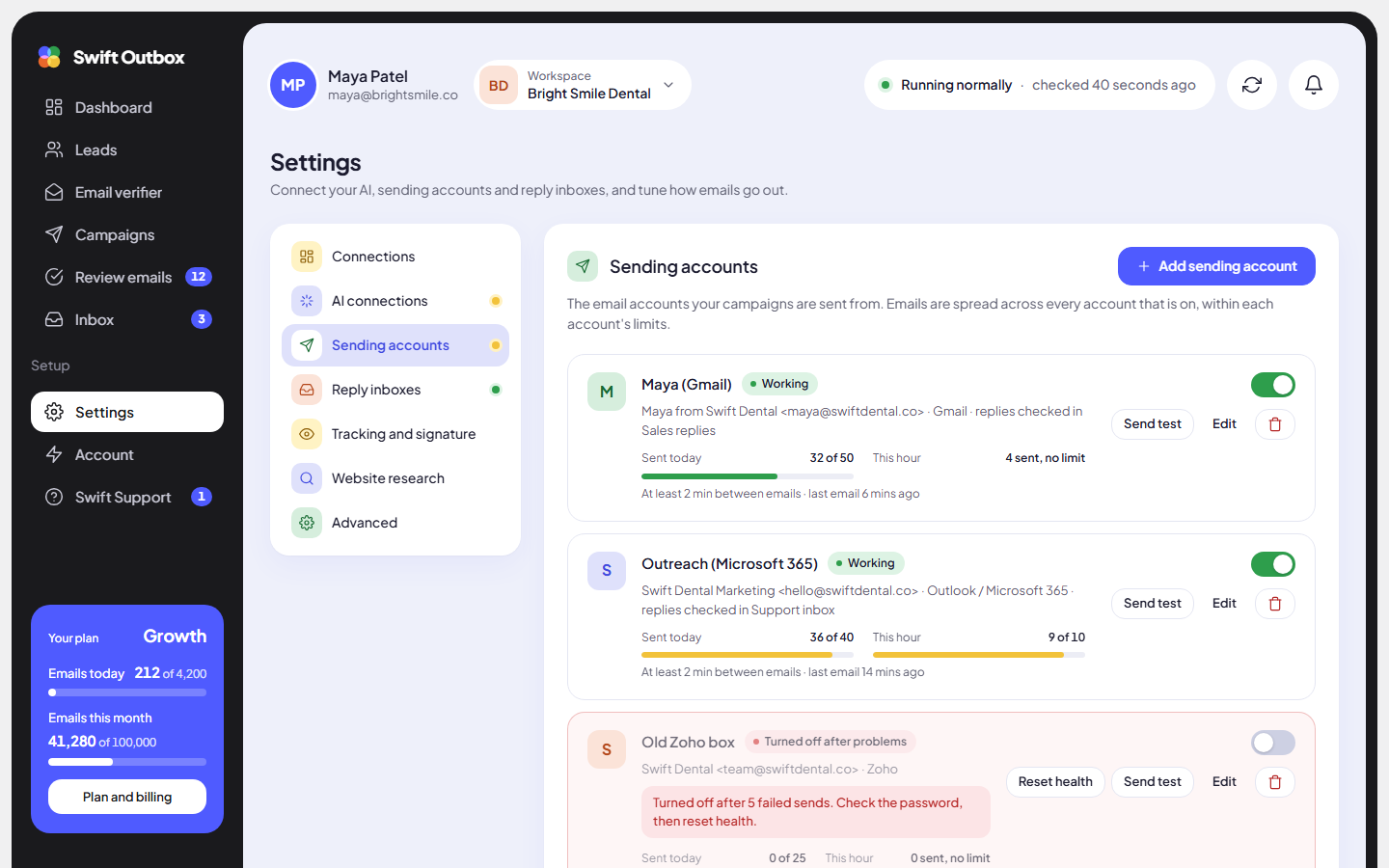The width and height of the screenshot is (1389, 868).
Task: Click the Settings item in the sidebar
Action: click(127, 412)
